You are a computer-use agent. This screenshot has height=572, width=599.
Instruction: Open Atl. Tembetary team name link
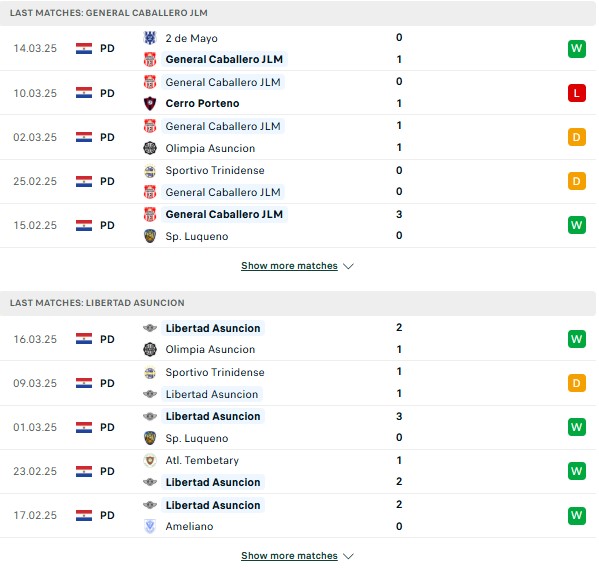coord(202,460)
